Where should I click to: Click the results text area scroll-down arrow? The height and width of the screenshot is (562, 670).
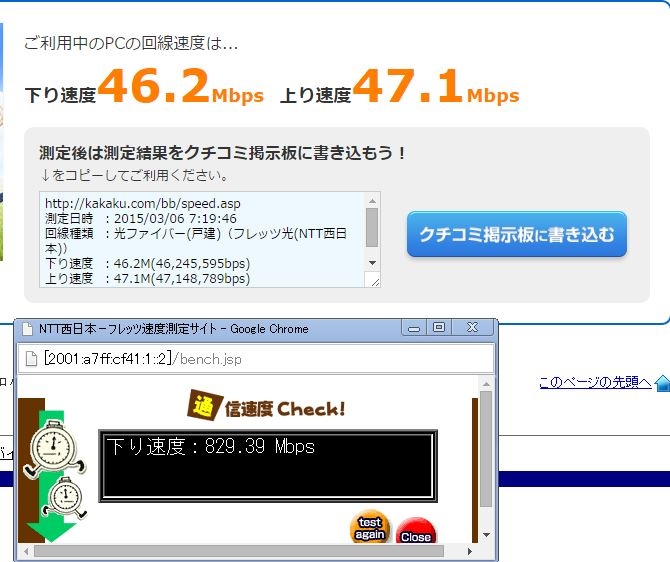[x=372, y=263]
